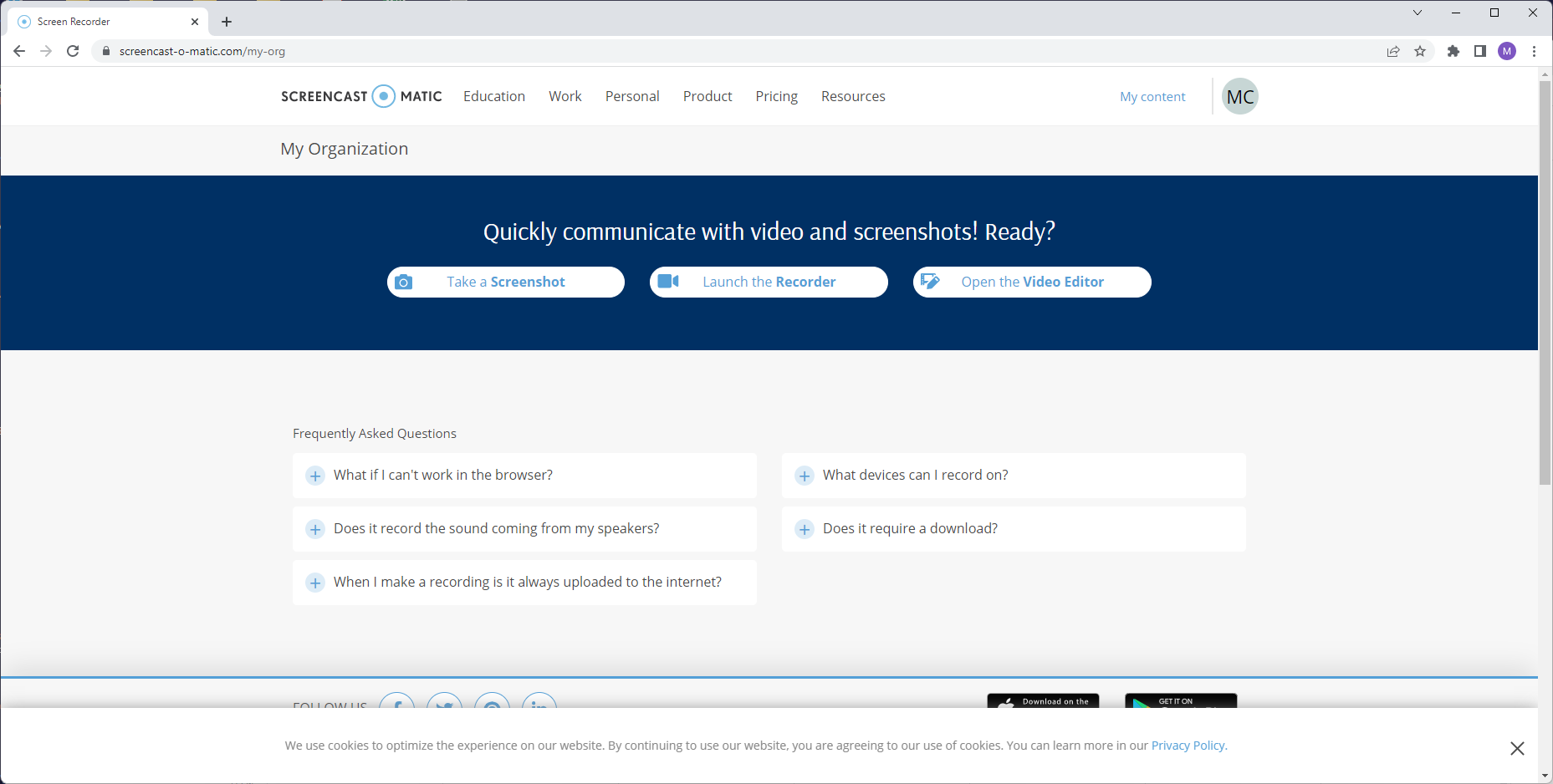Go back in the browser

tap(19, 51)
